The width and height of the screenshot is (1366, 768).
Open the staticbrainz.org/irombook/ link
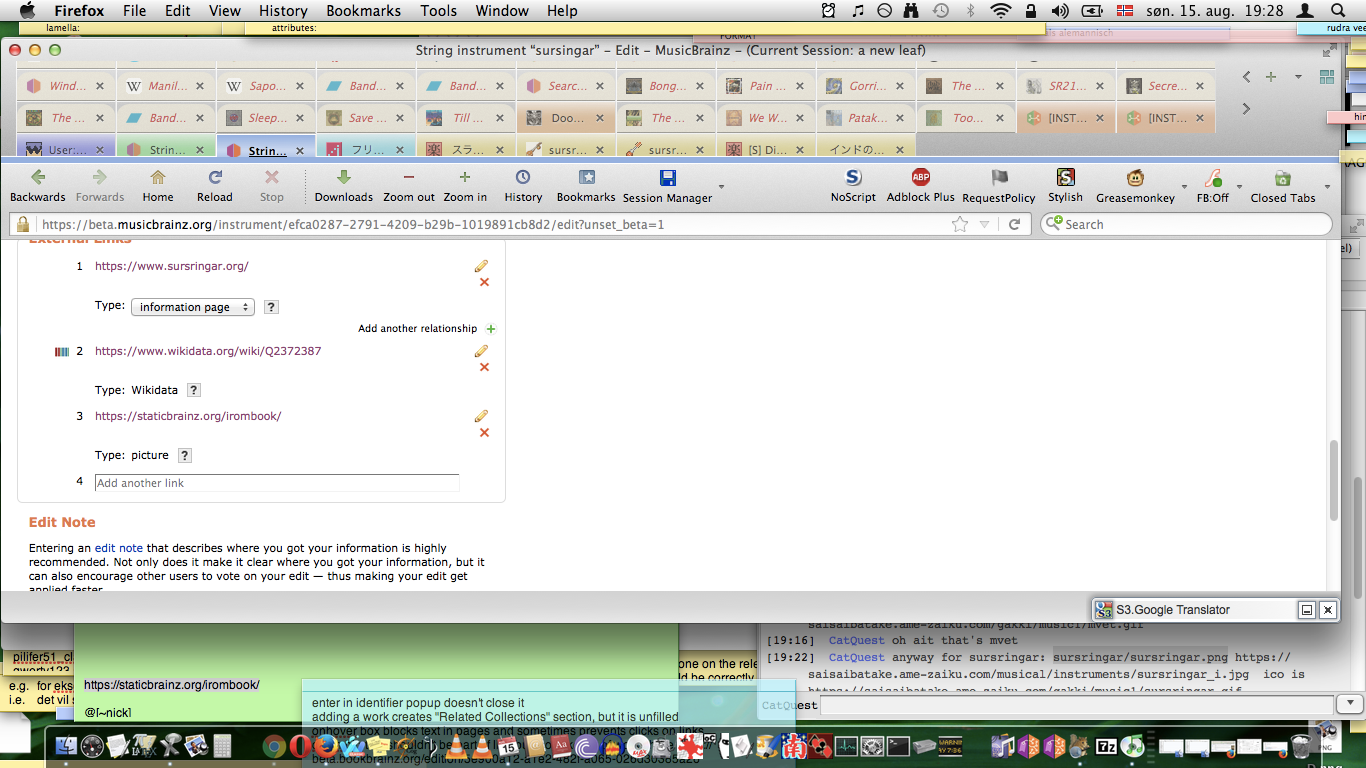[188, 416]
